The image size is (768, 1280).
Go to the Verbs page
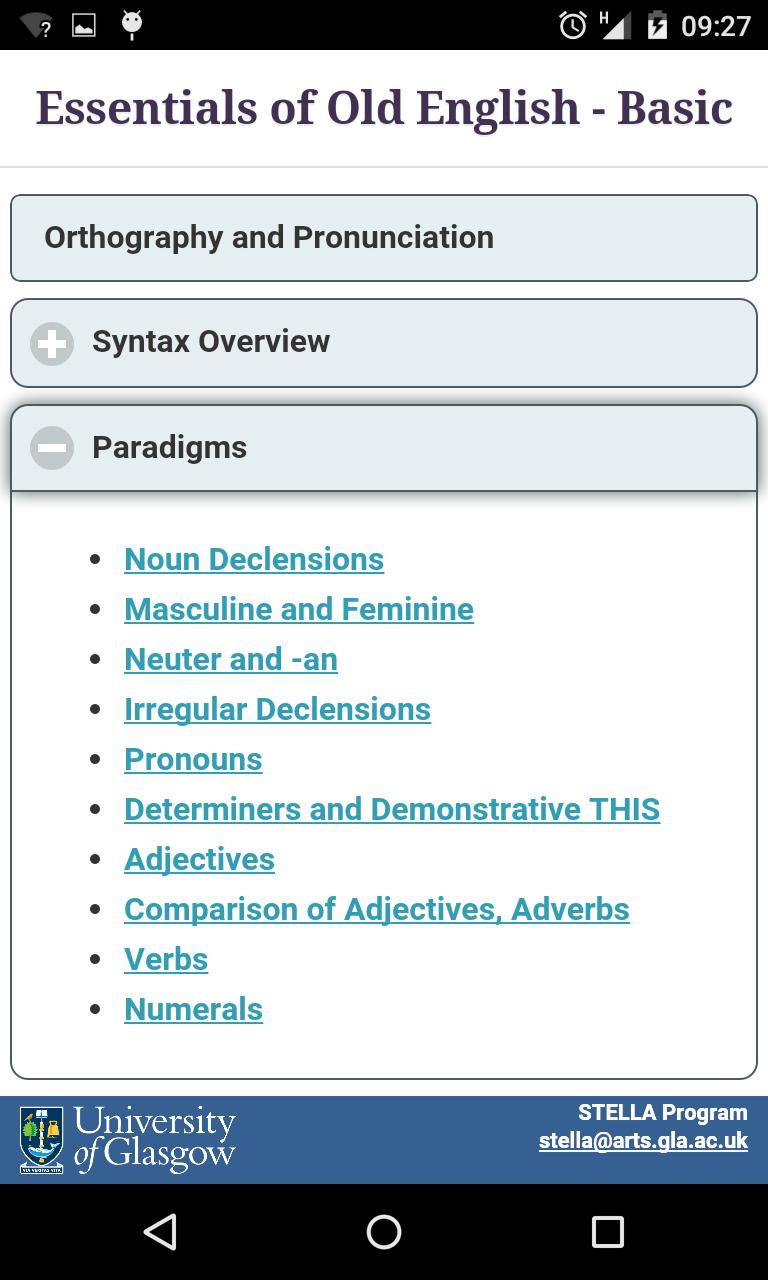pos(166,959)
